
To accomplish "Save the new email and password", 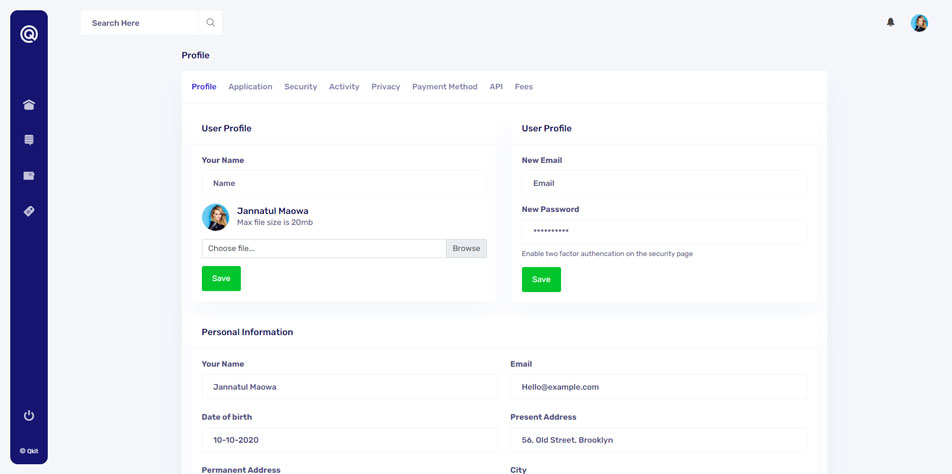I will (x=541, y=279).
